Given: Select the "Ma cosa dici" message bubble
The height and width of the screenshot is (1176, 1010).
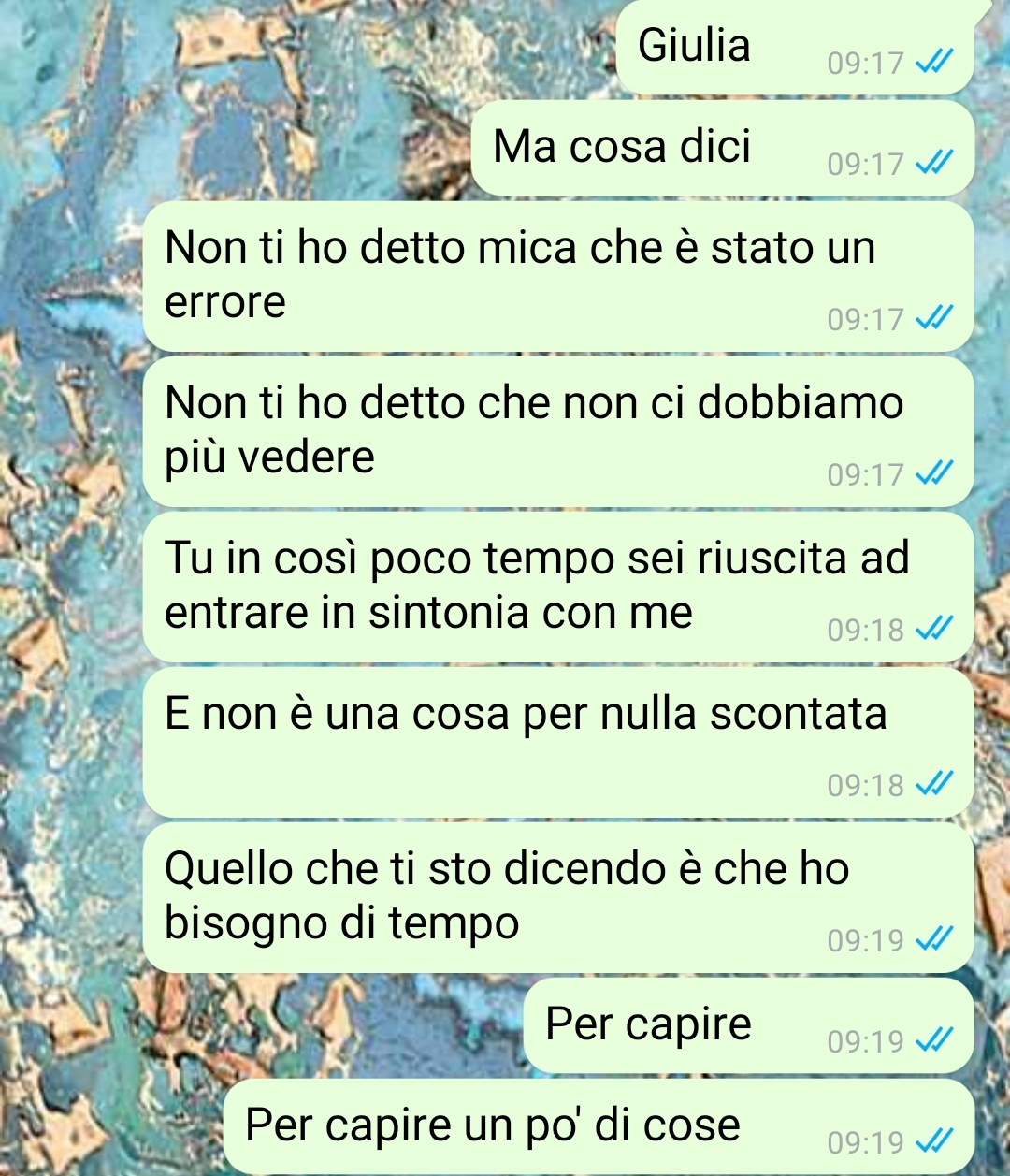Looking at the screenshot, I should 722,148.
